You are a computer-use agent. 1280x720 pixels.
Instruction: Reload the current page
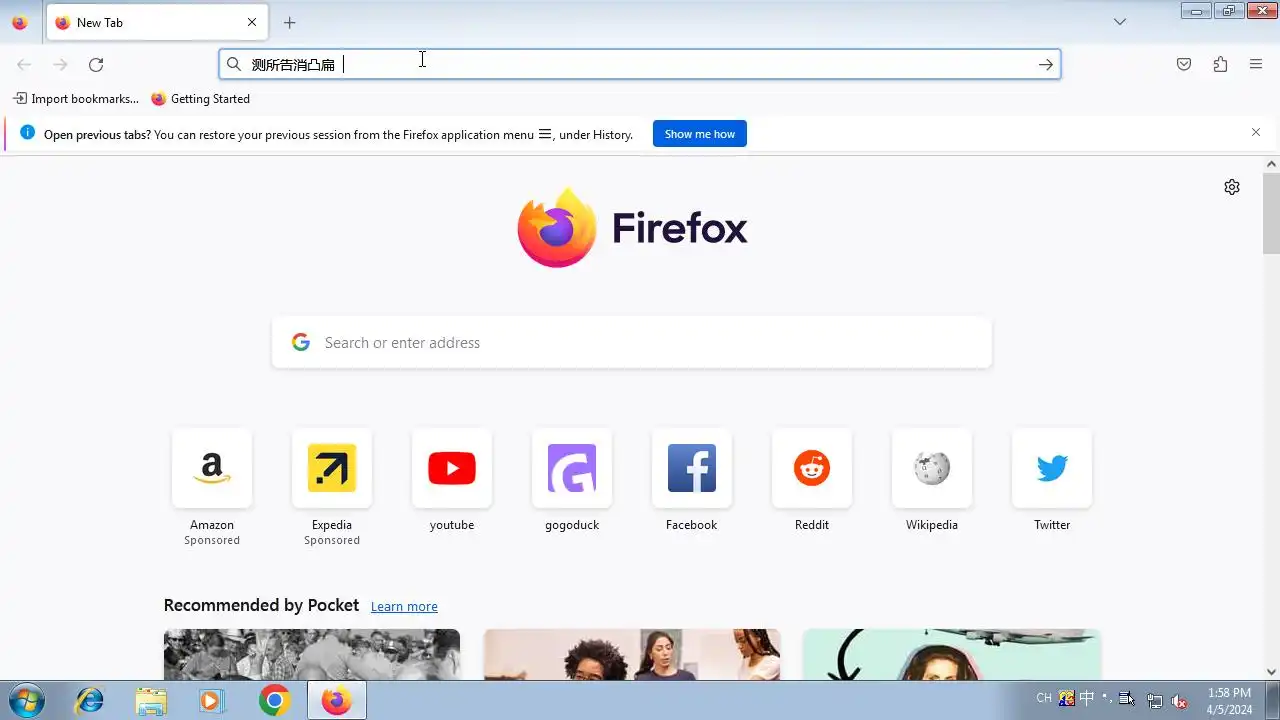point(96,65)
